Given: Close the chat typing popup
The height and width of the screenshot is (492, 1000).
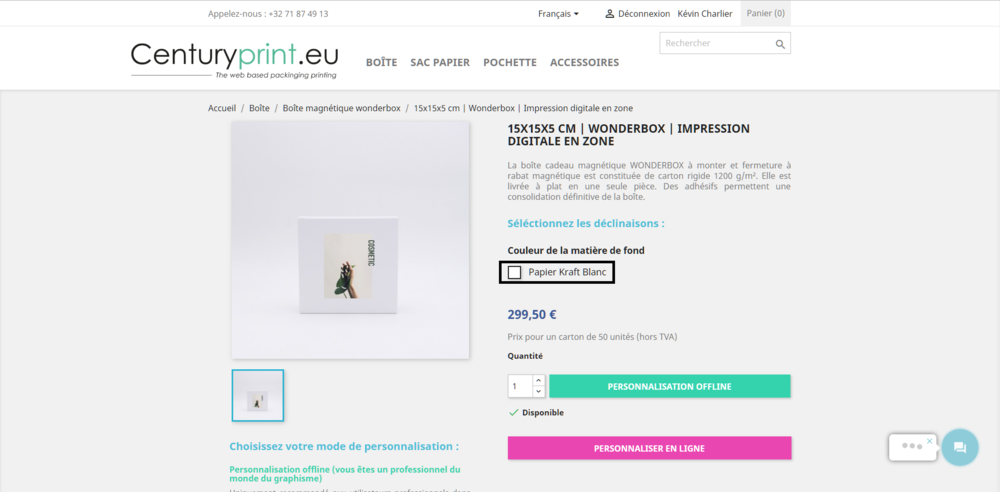Looking at the screenshot, I should [x=929, y=441].
